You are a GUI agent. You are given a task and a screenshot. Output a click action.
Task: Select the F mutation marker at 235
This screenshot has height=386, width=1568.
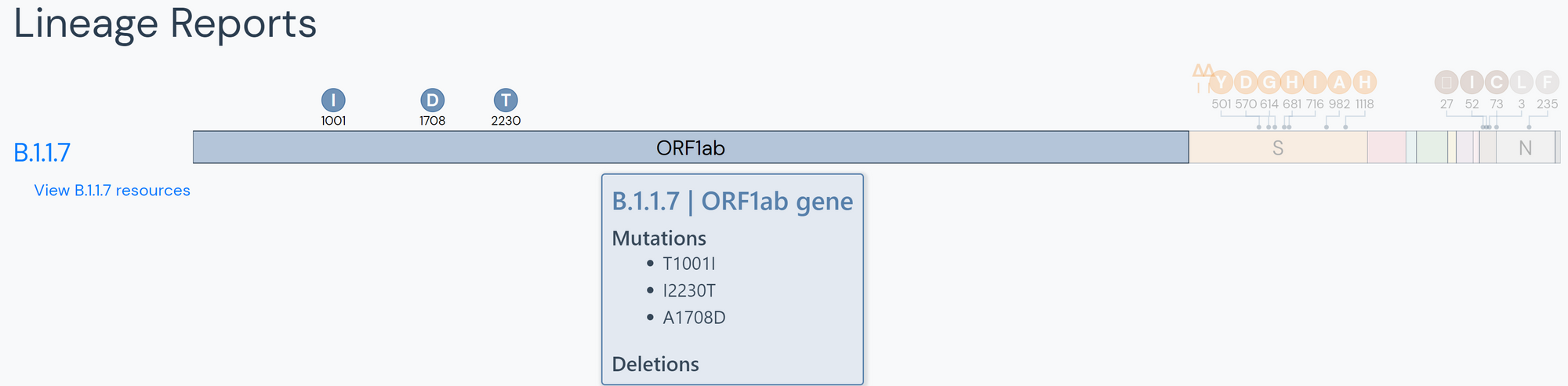tap(1547, 82)
